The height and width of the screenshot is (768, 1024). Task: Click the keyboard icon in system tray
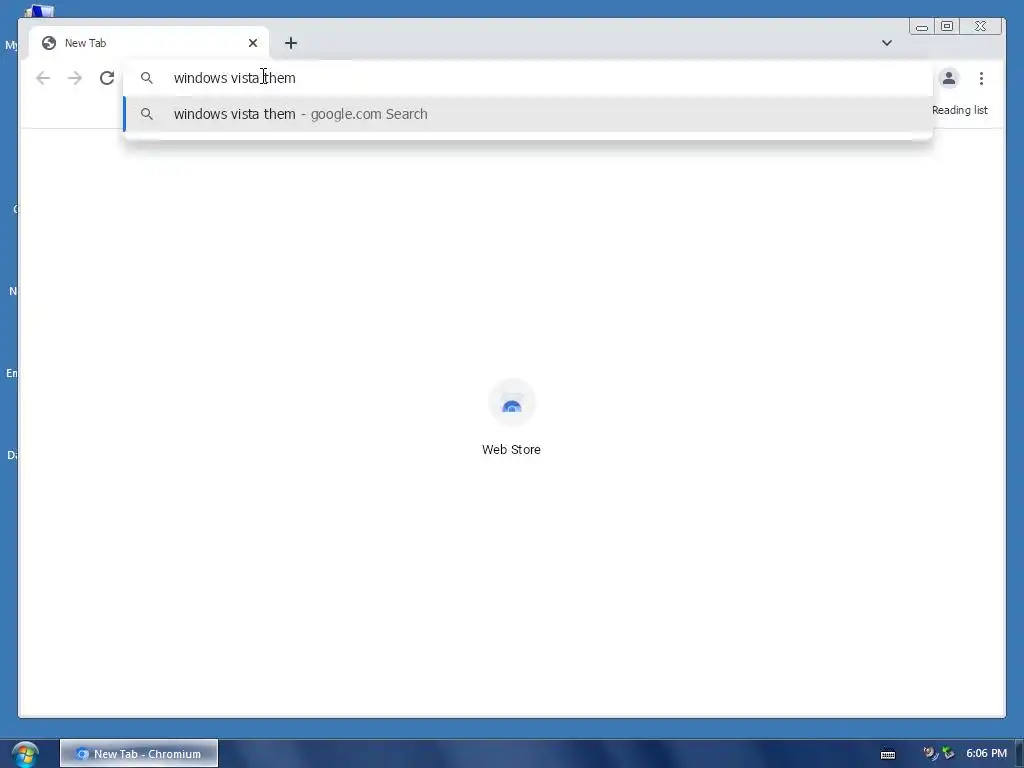pyautogui.click(x=888, y=754)
